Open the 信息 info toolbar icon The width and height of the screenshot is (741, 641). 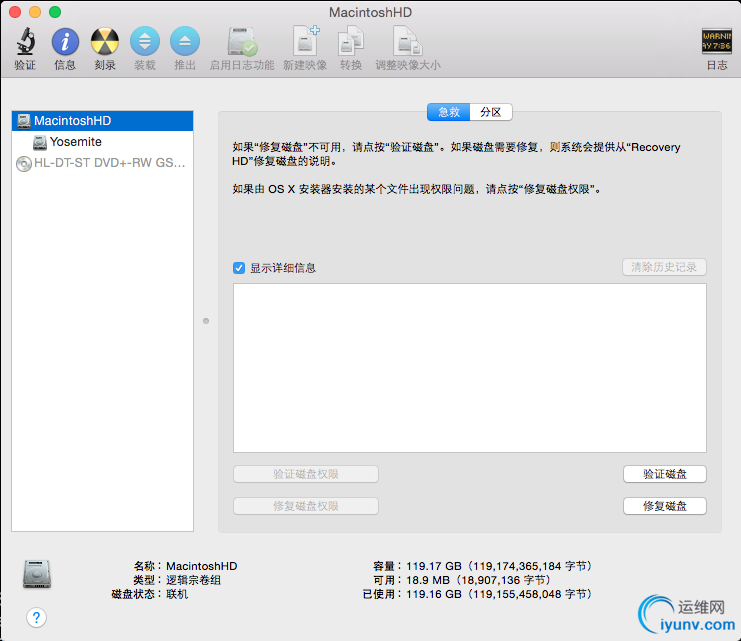coord(65,42)
